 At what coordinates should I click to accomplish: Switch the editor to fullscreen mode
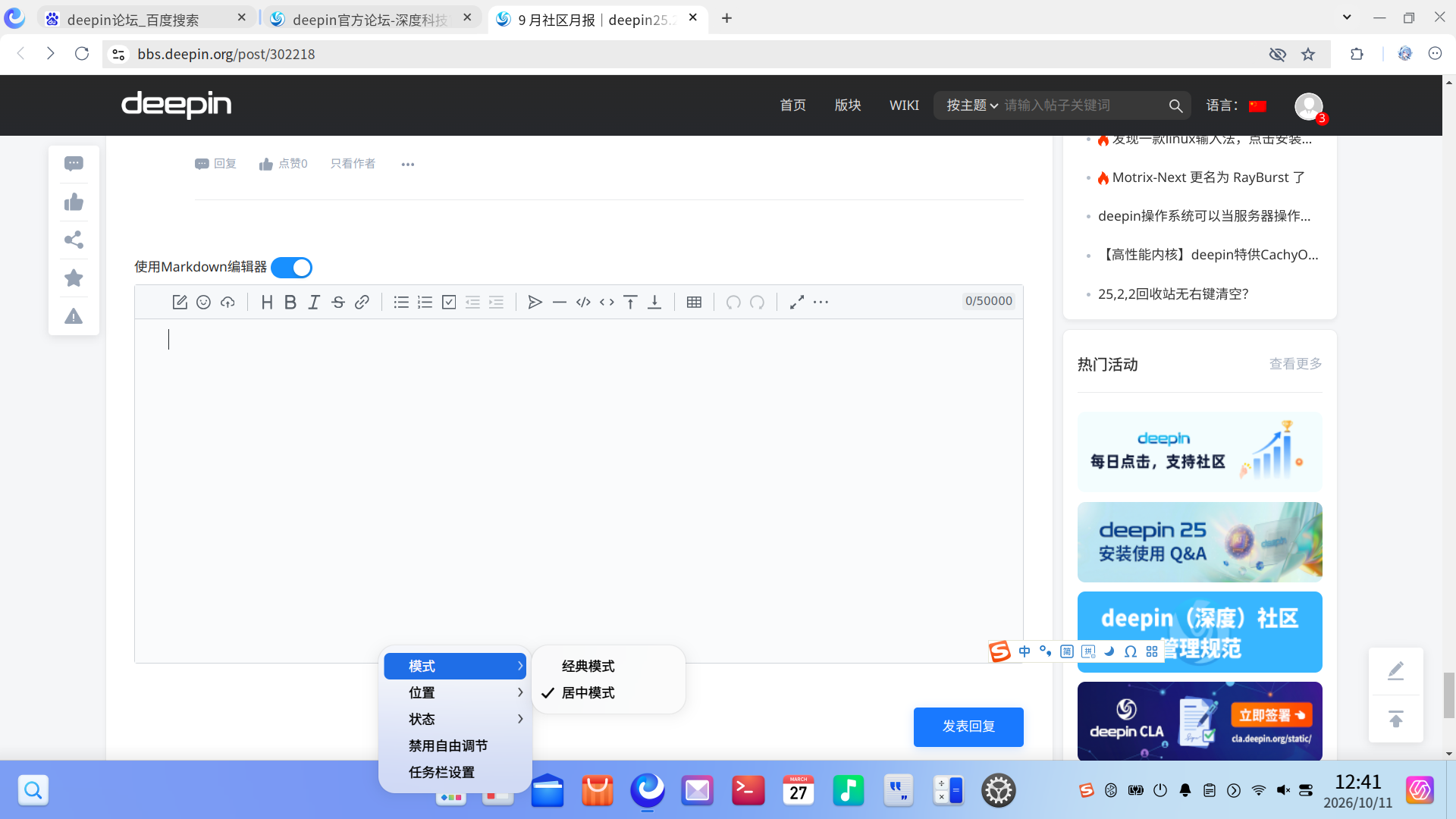(x=797, y=303)
